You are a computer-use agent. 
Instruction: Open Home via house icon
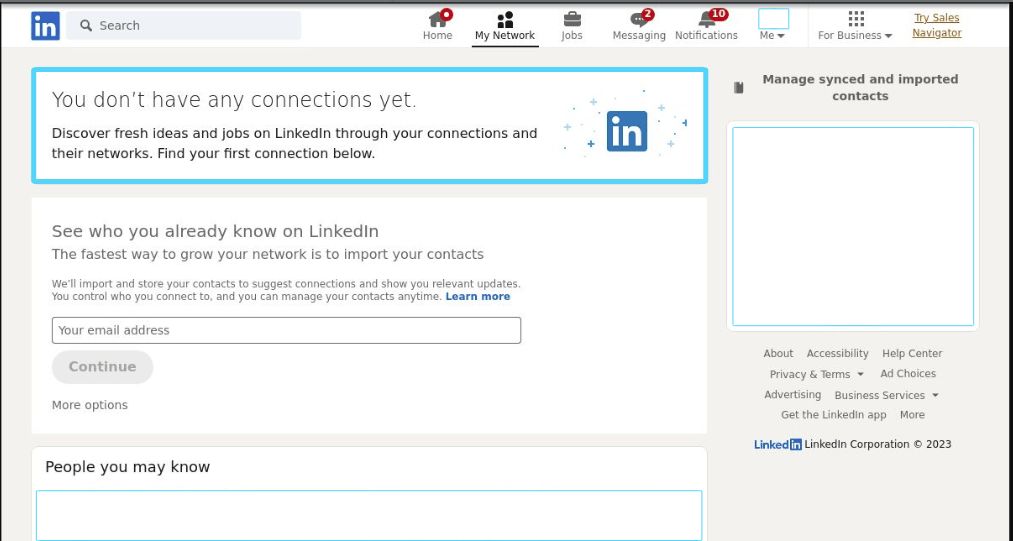pyautogui.click(x=437, y=19)
